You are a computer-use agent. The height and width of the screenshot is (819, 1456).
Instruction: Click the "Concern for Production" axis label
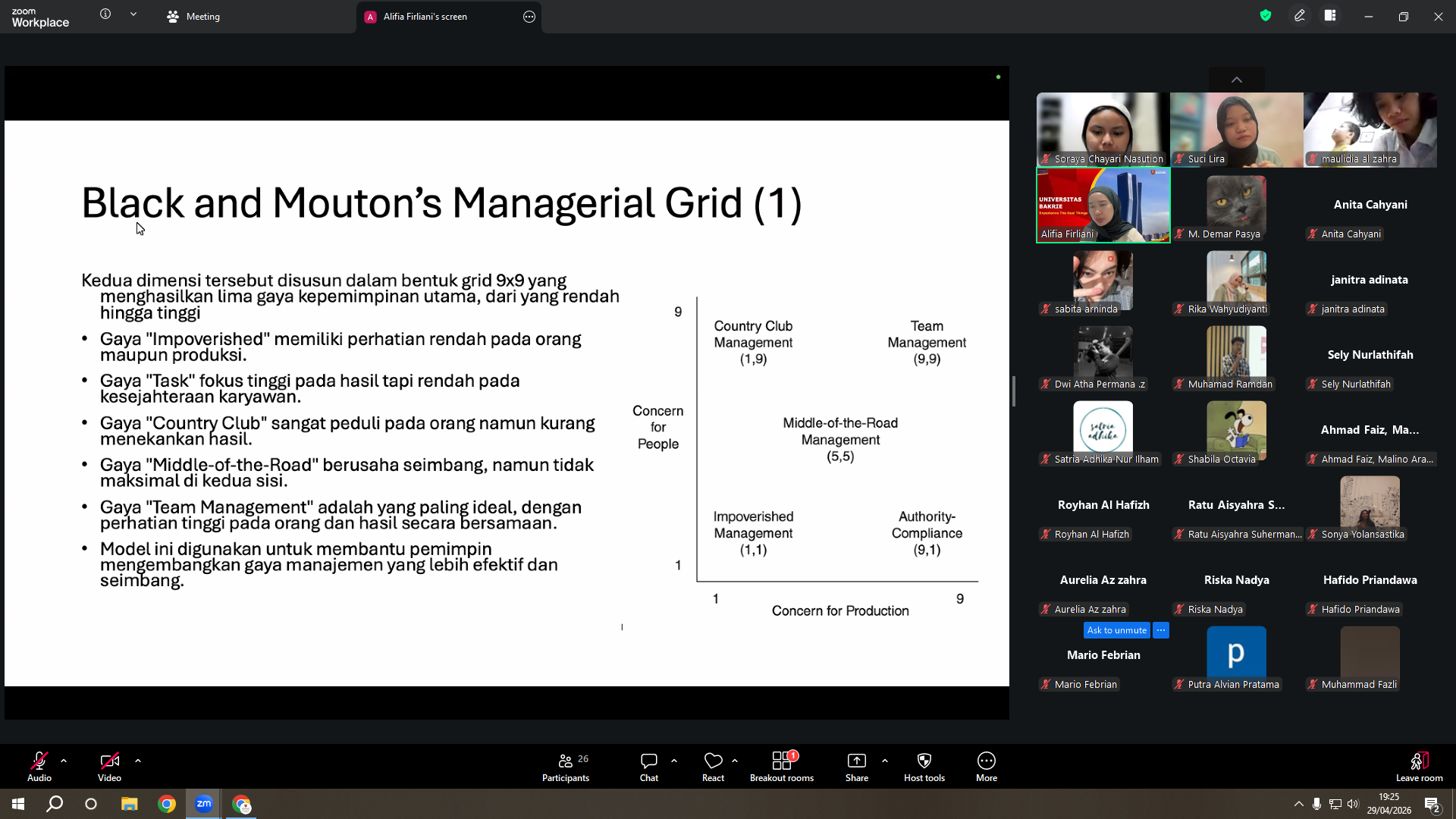tap(840, 611)
